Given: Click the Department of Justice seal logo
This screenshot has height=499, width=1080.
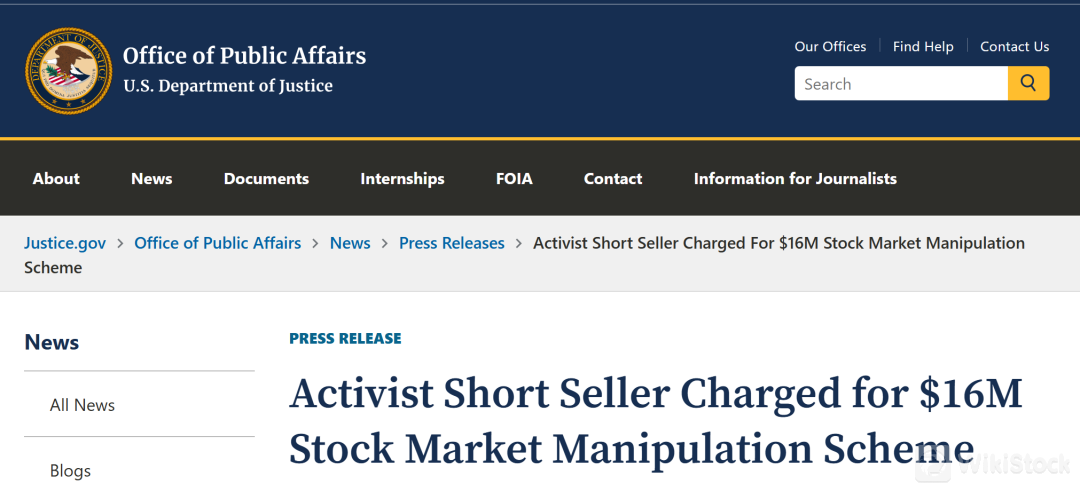Looking at the screenshot, I should [x=68, y=70].
